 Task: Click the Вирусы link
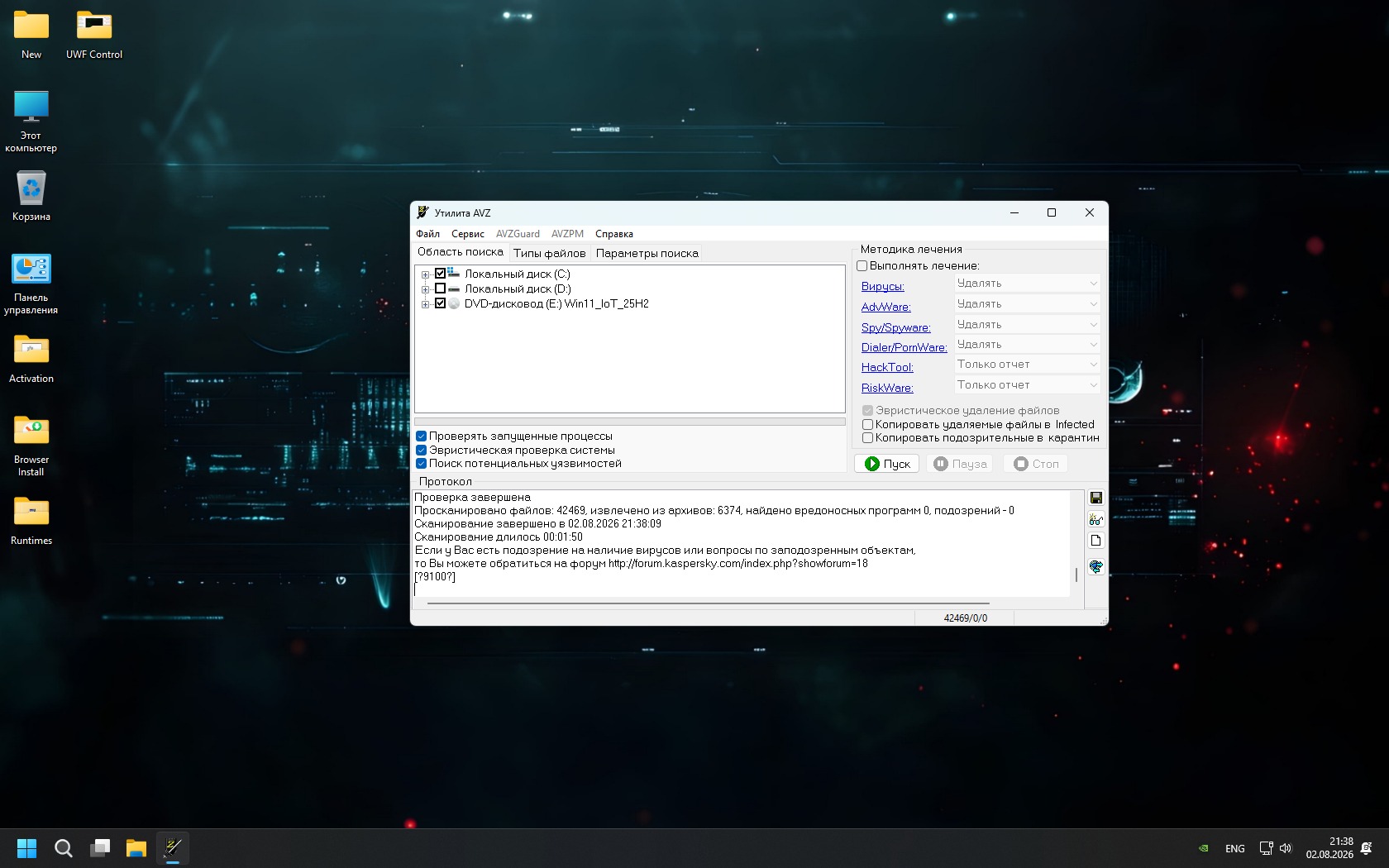(x=883, y=287)
